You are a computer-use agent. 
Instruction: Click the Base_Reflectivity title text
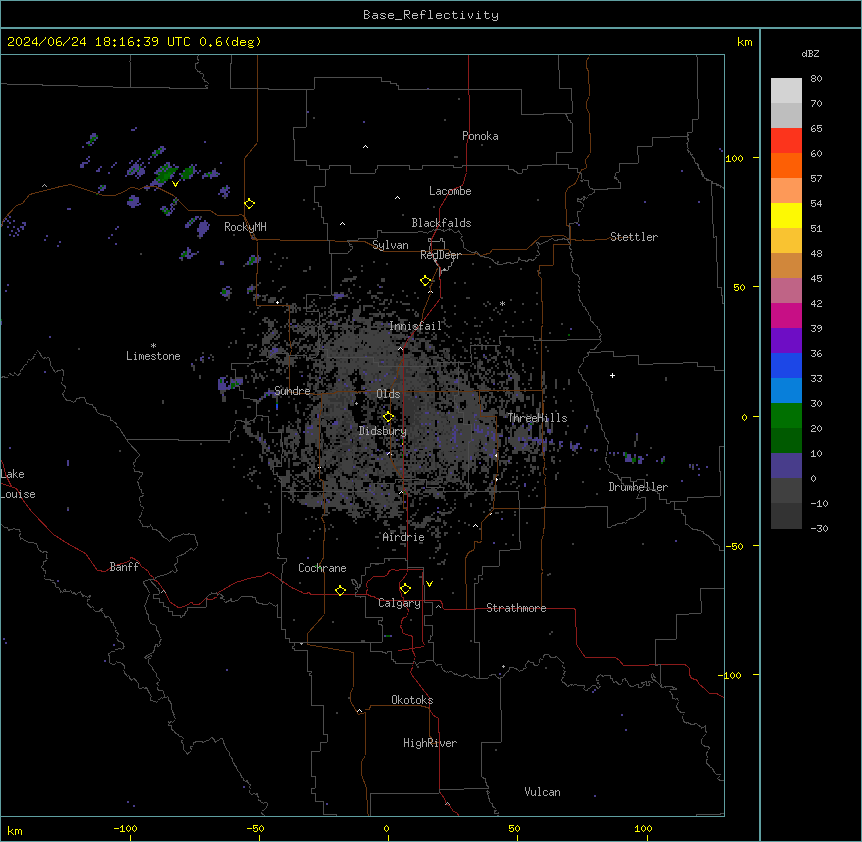(431, 15)
